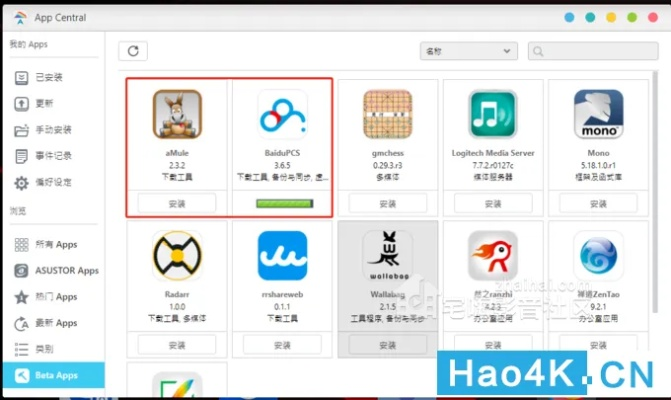Image resolution: width=671 pixels, height=400 pixels.
Task: Click the preferences gear icon
Action: (x=21, y=183)
